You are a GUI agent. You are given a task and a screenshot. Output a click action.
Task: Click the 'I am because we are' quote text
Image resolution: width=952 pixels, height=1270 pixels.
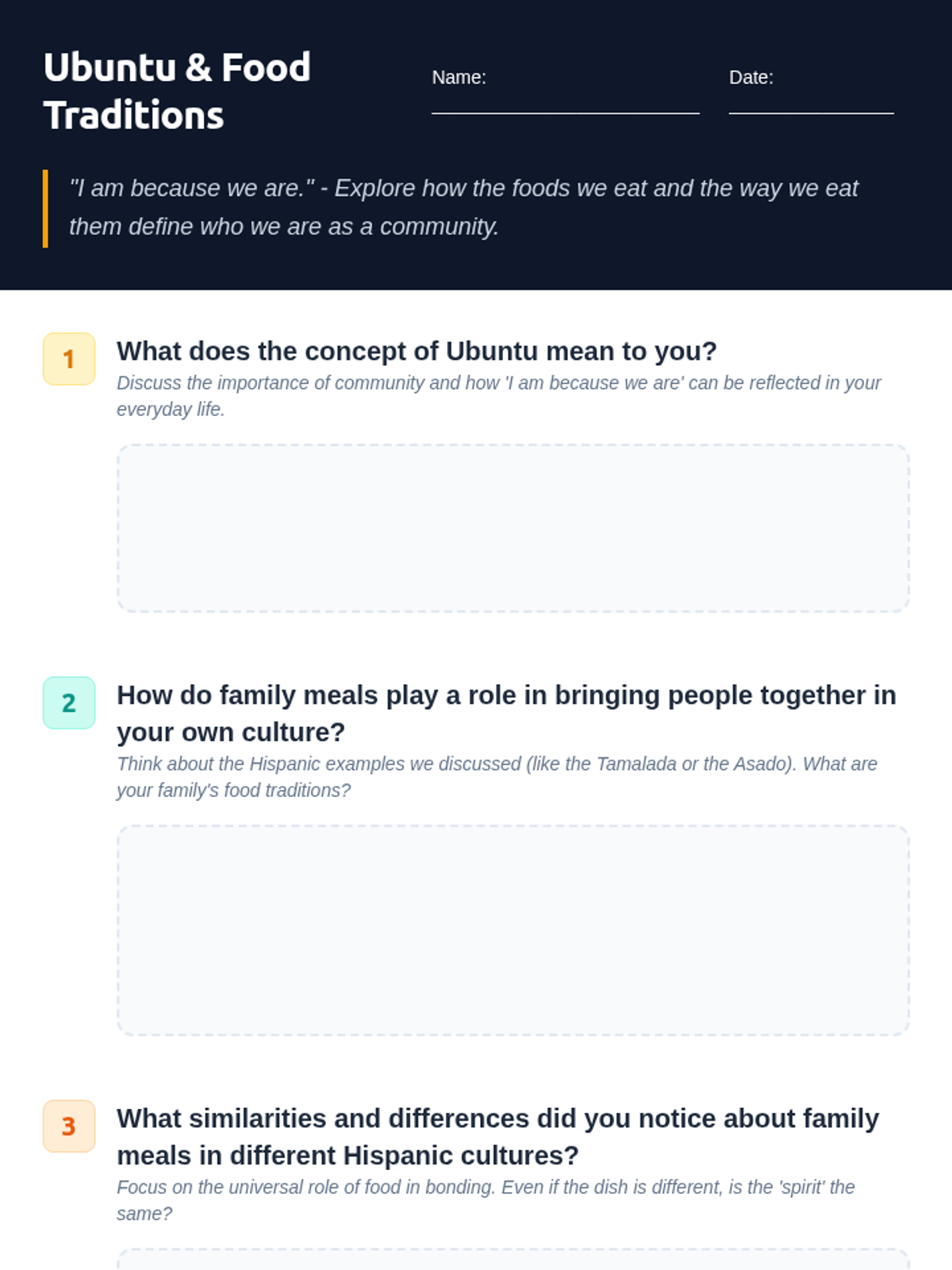pos(463,189)
